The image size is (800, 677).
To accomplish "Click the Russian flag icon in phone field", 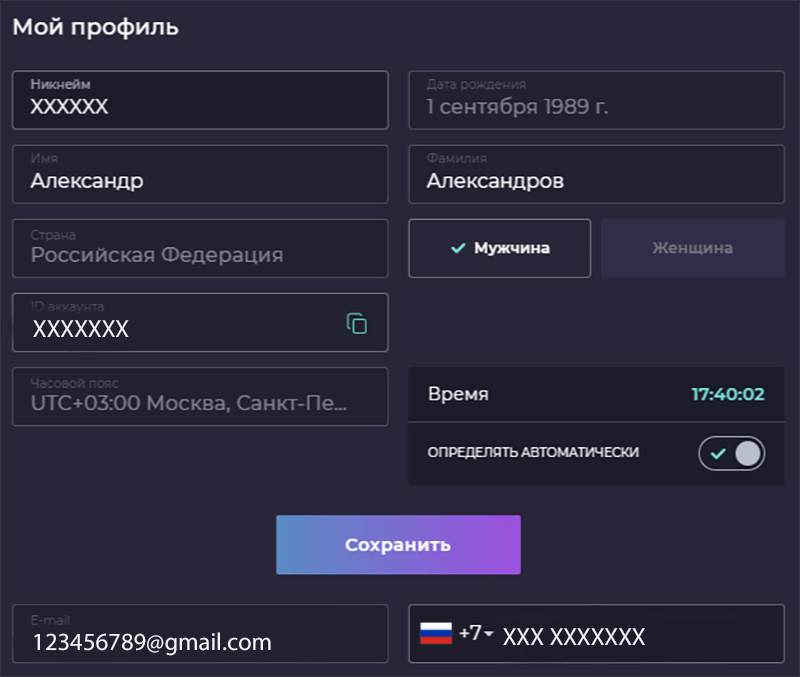I will pyautogui.click(x=437, y=634).
